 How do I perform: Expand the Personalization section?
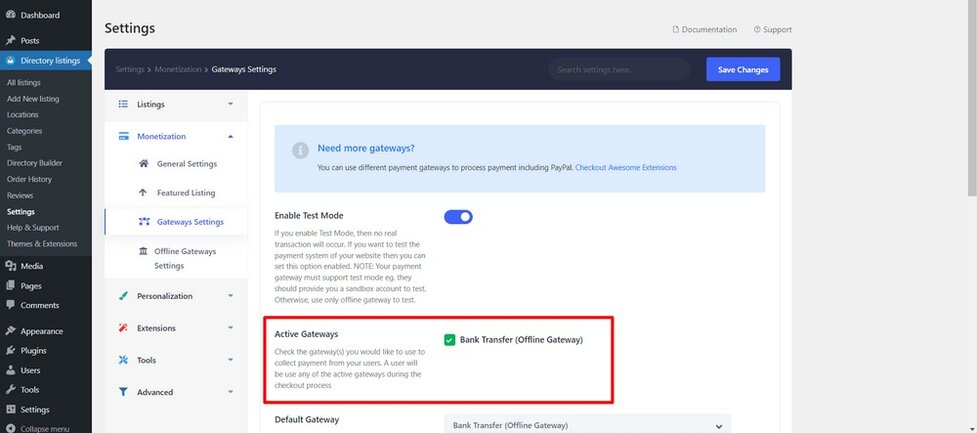(x=230, y=296)
